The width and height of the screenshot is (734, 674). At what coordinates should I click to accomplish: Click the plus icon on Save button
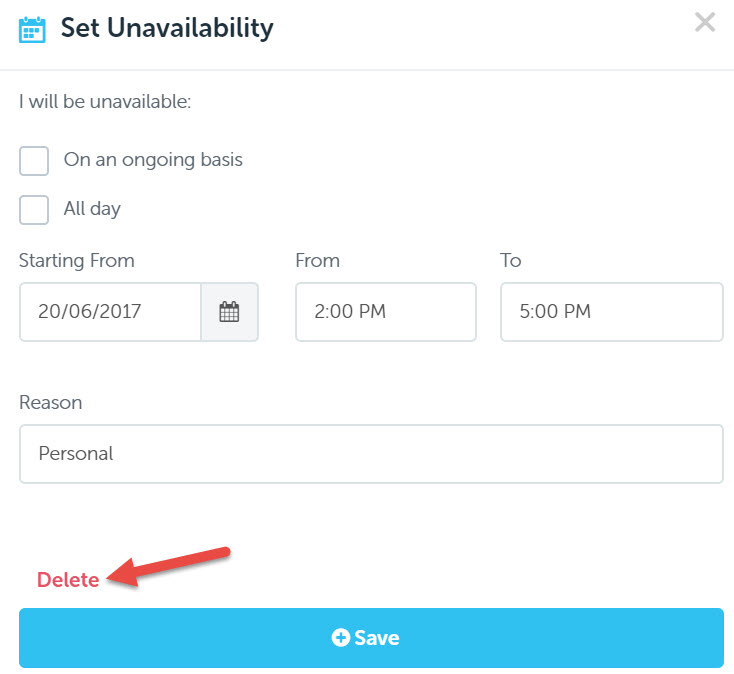click(341, 637)
